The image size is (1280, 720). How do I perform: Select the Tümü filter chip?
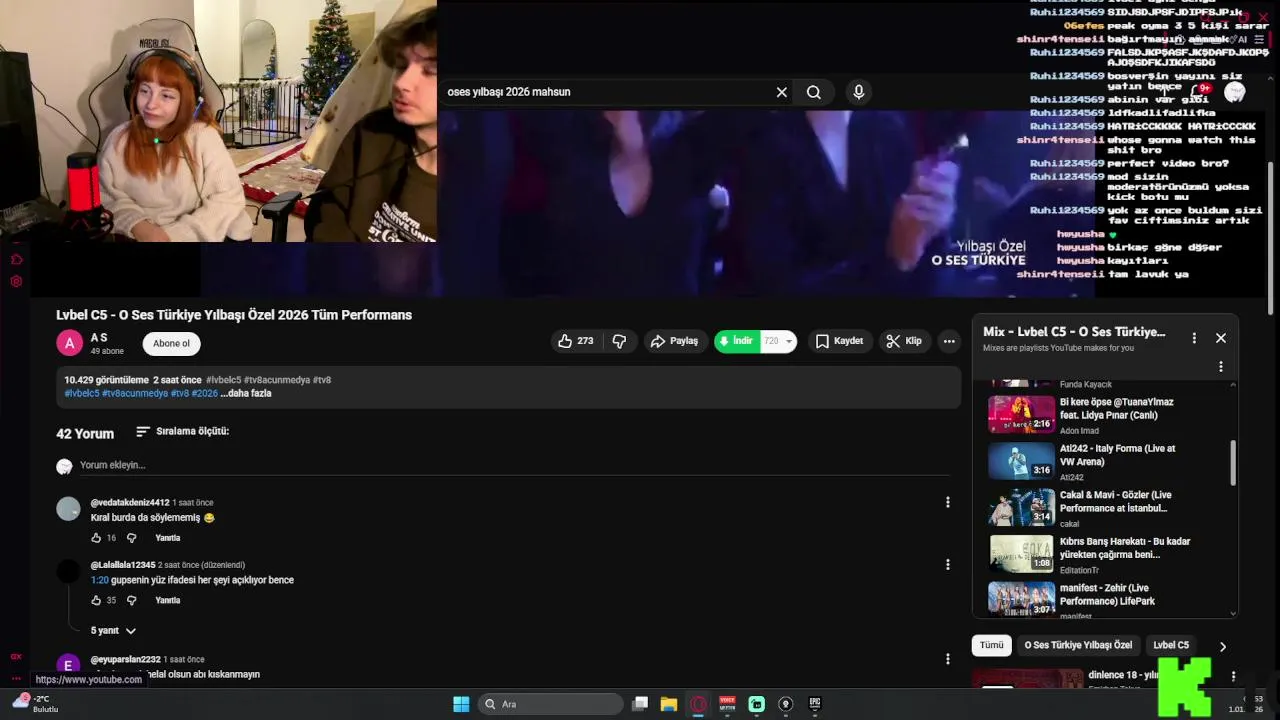991,646
